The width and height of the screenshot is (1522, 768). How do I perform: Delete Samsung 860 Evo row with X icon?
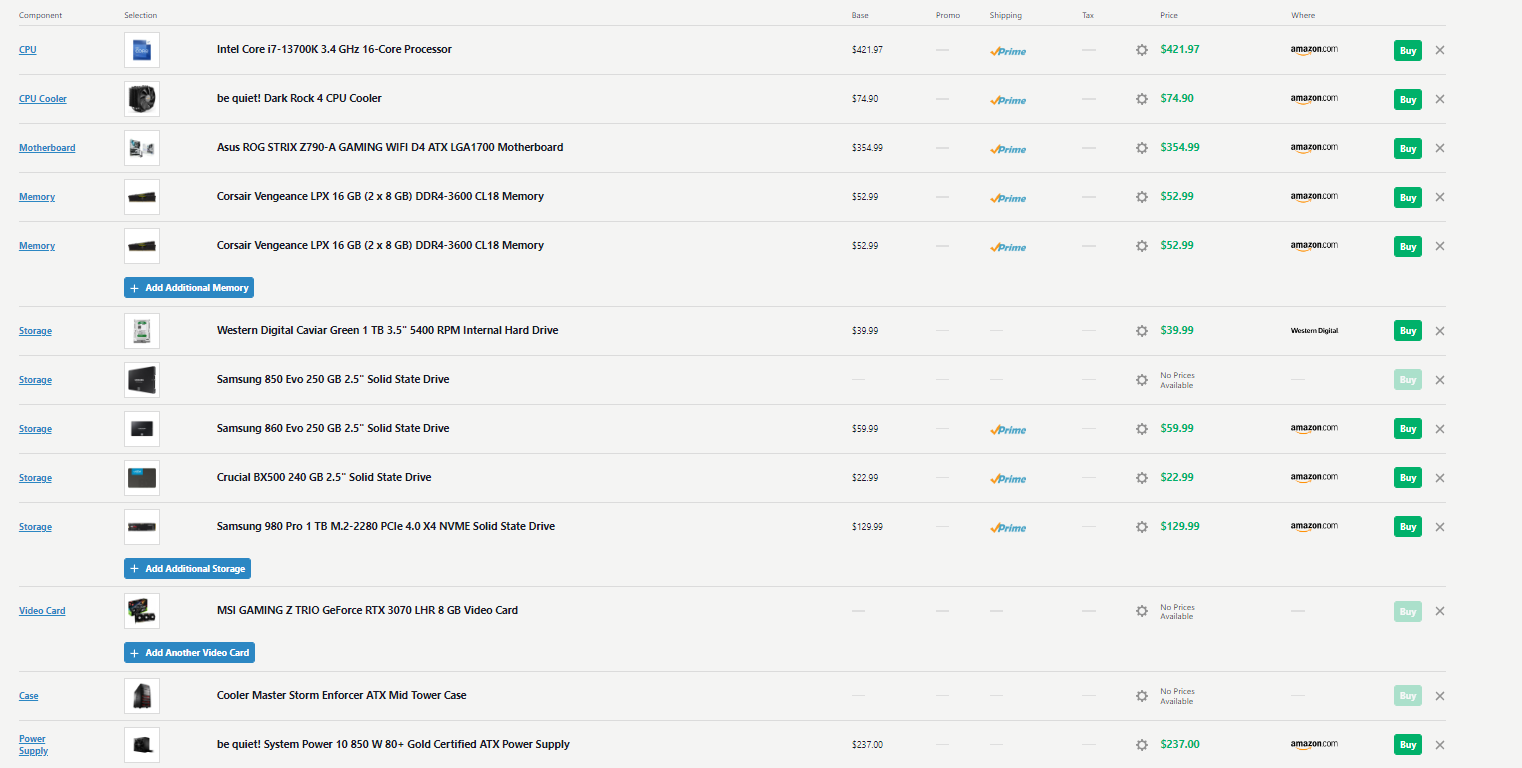click(x=1440, y=429)
